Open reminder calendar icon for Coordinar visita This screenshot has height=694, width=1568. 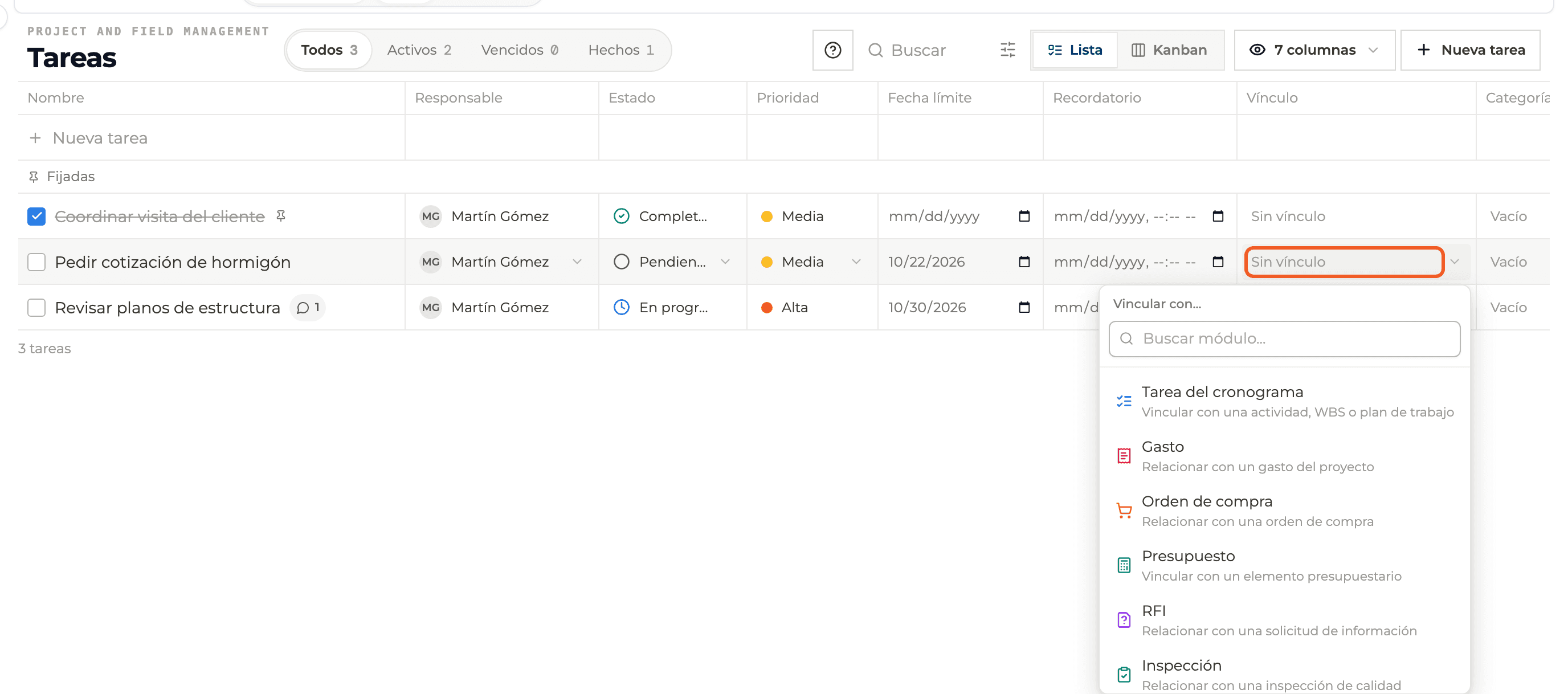pyautogui.click(x=1218, y=216)
